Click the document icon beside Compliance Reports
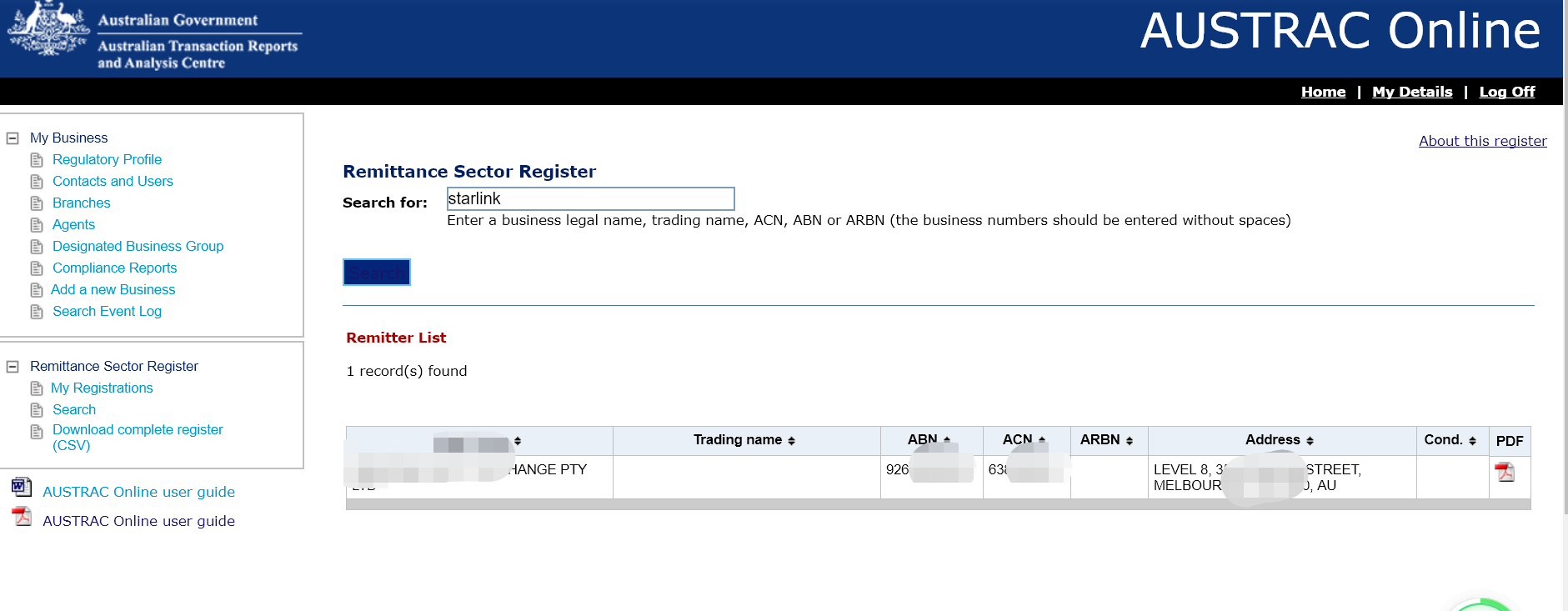1568x611 pixels. click(37, 268)
